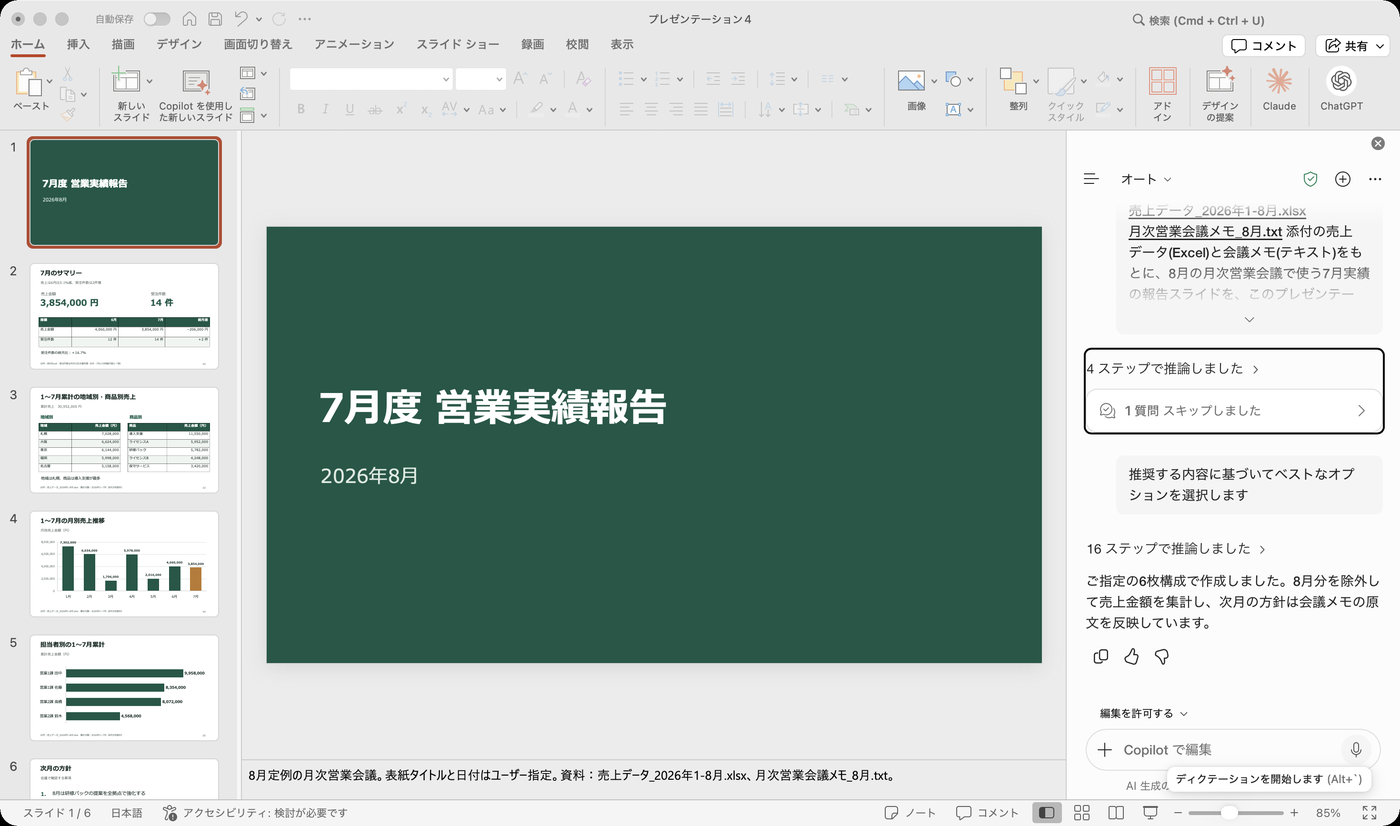Select slide 4 thumbnail 1～7月の月別売上推移

pos(124,564)
